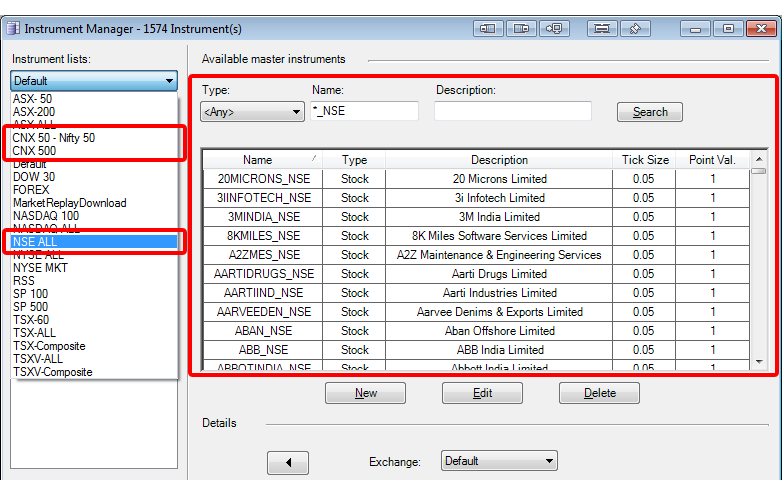Viewport: 782px width, 480px height.
Task: Select the 3MINDIA_NSE row
Action: click(476, 217)
